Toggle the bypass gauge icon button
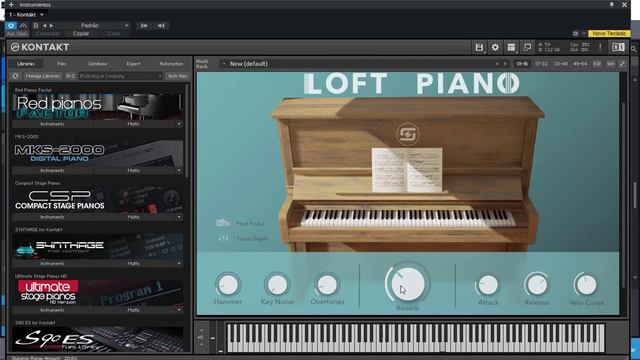The height and width of the screenshot is (360, 640). point(23,25)
